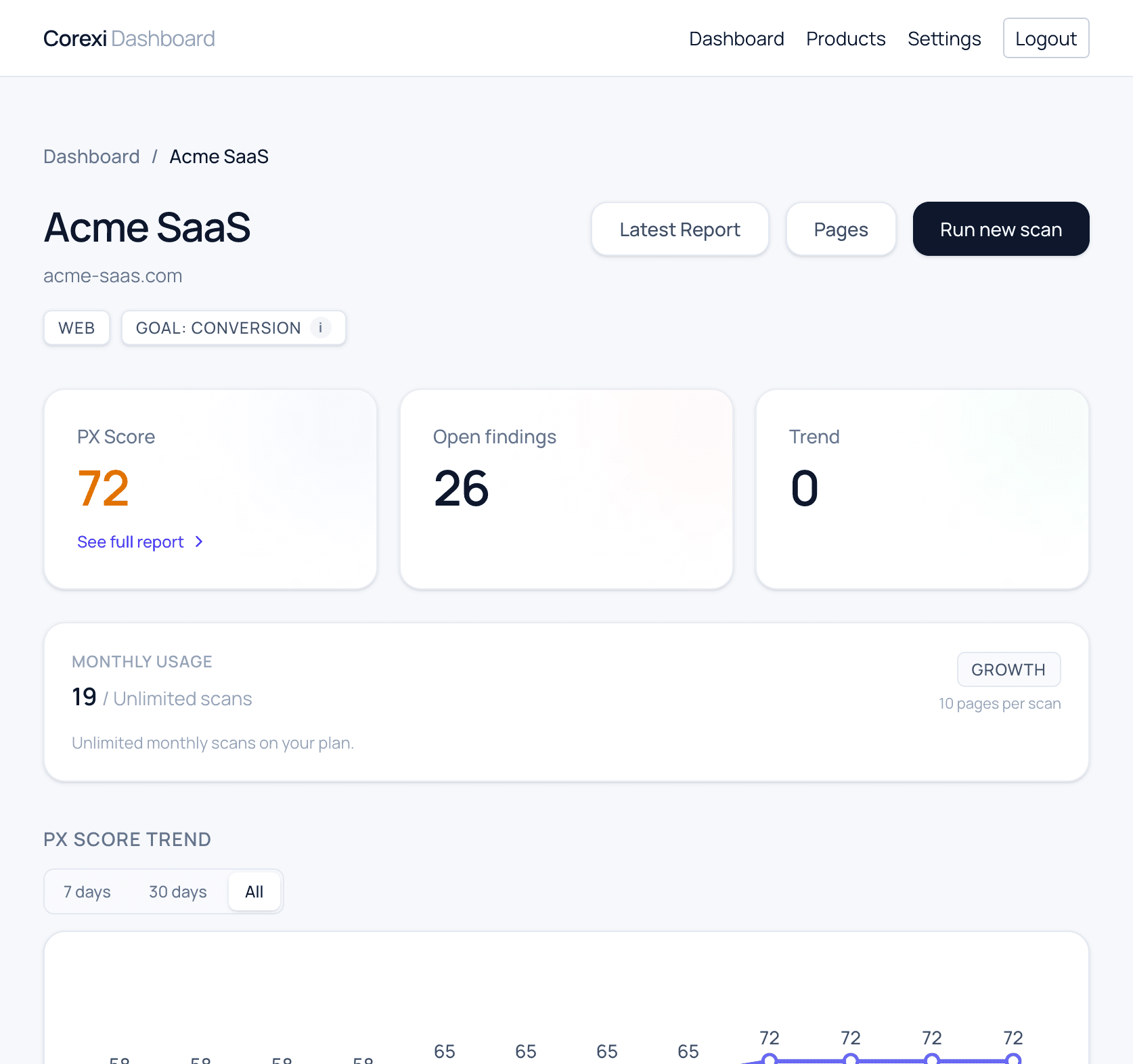The height and width of the screenshot is (1064, 1133).
Task: Select the rightmost 72 data point on chart
Action: pos(1013,1059)
